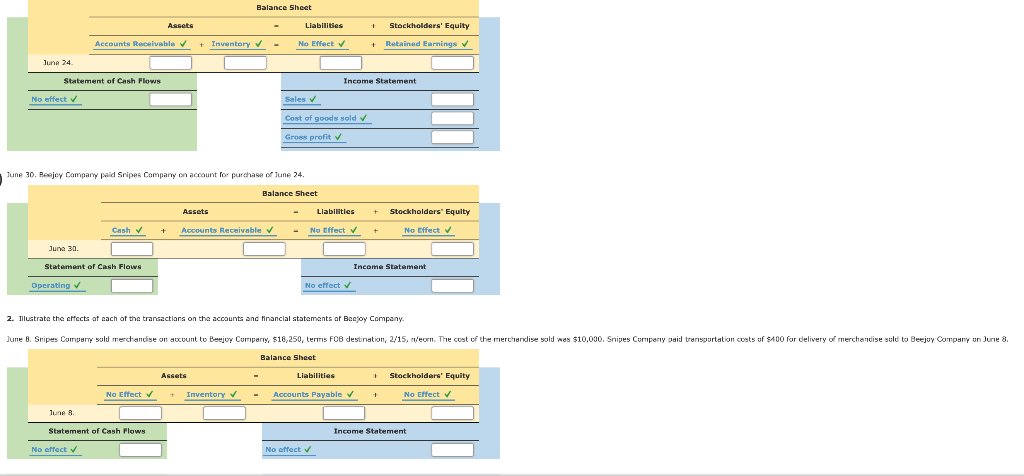Open the Operating cash flows dropdown
The image size is (1024, 476).
point(57,286)
